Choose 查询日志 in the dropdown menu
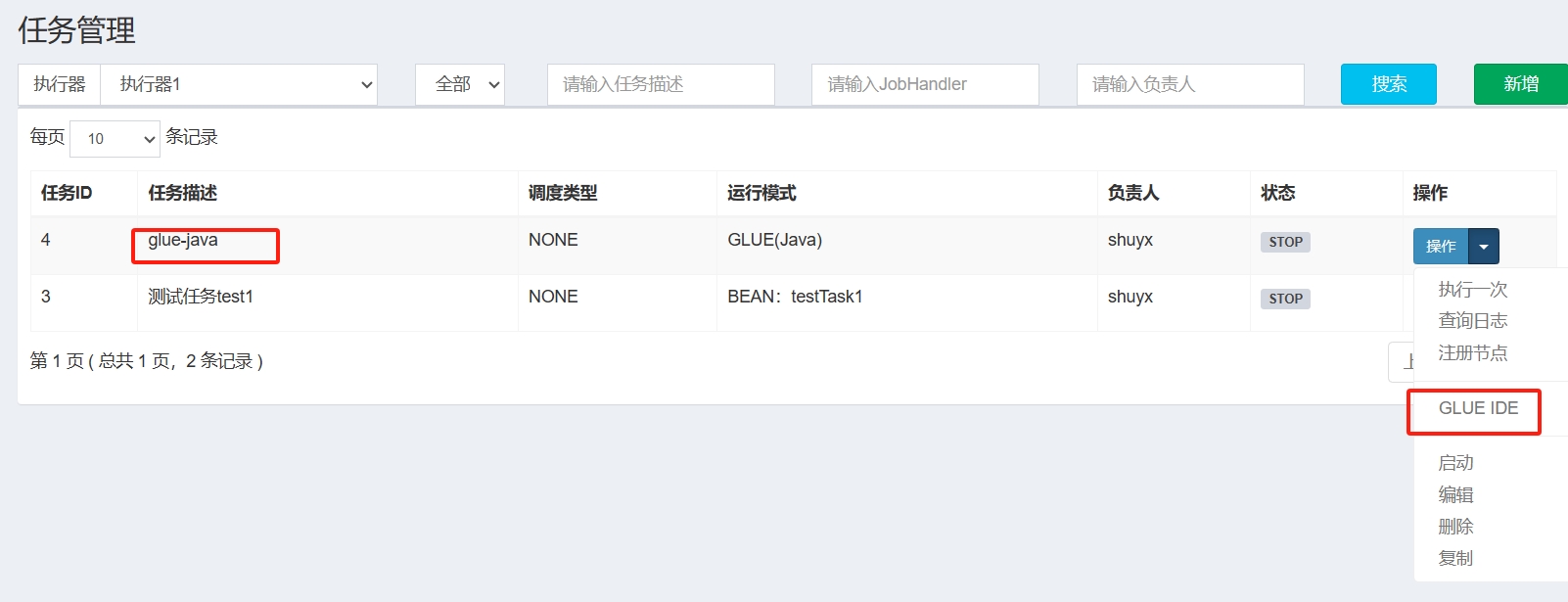Viewport: 1568px width, 602px height. (x=1472, y=321)
